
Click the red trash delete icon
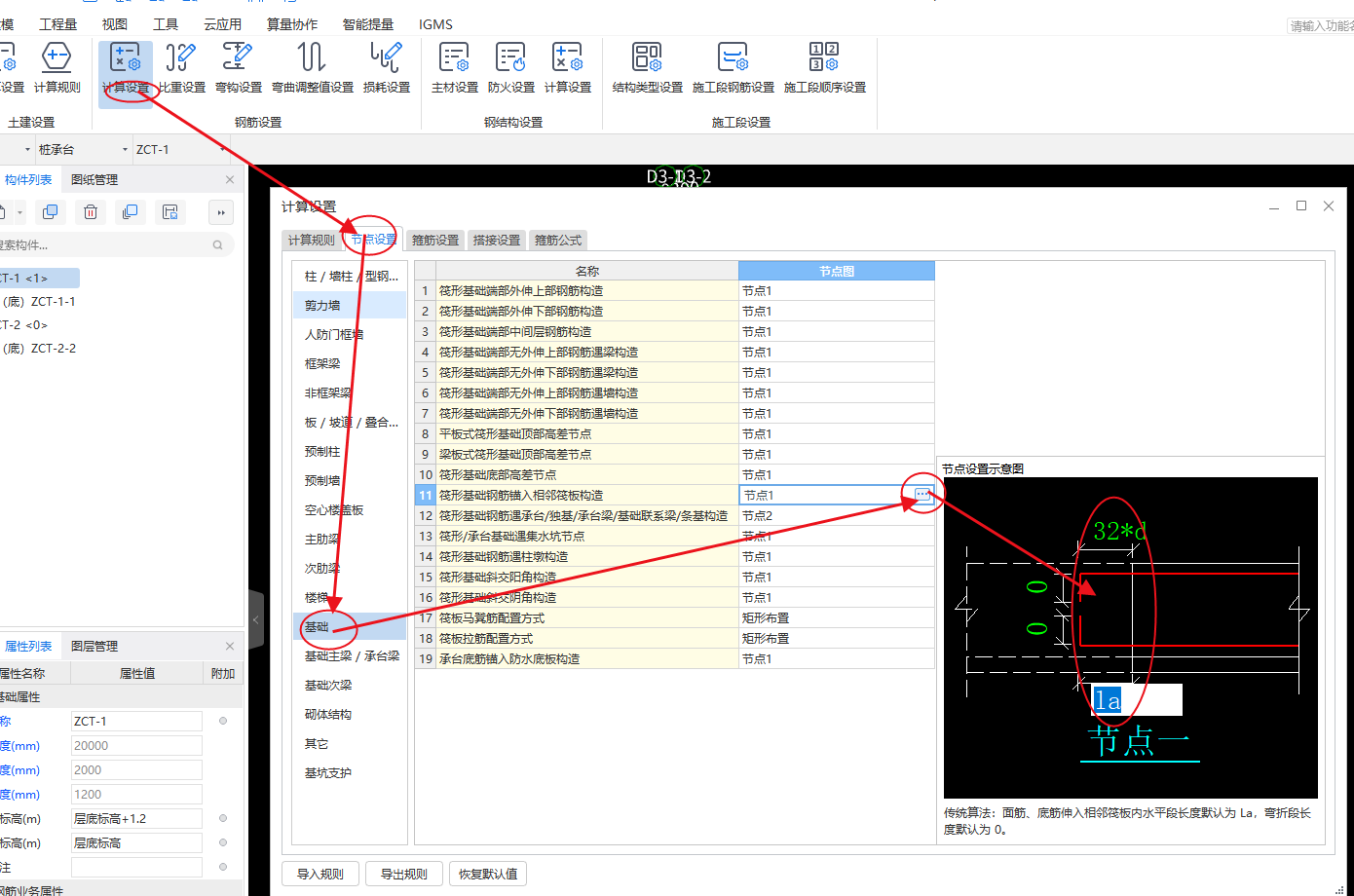click(91, 212)
